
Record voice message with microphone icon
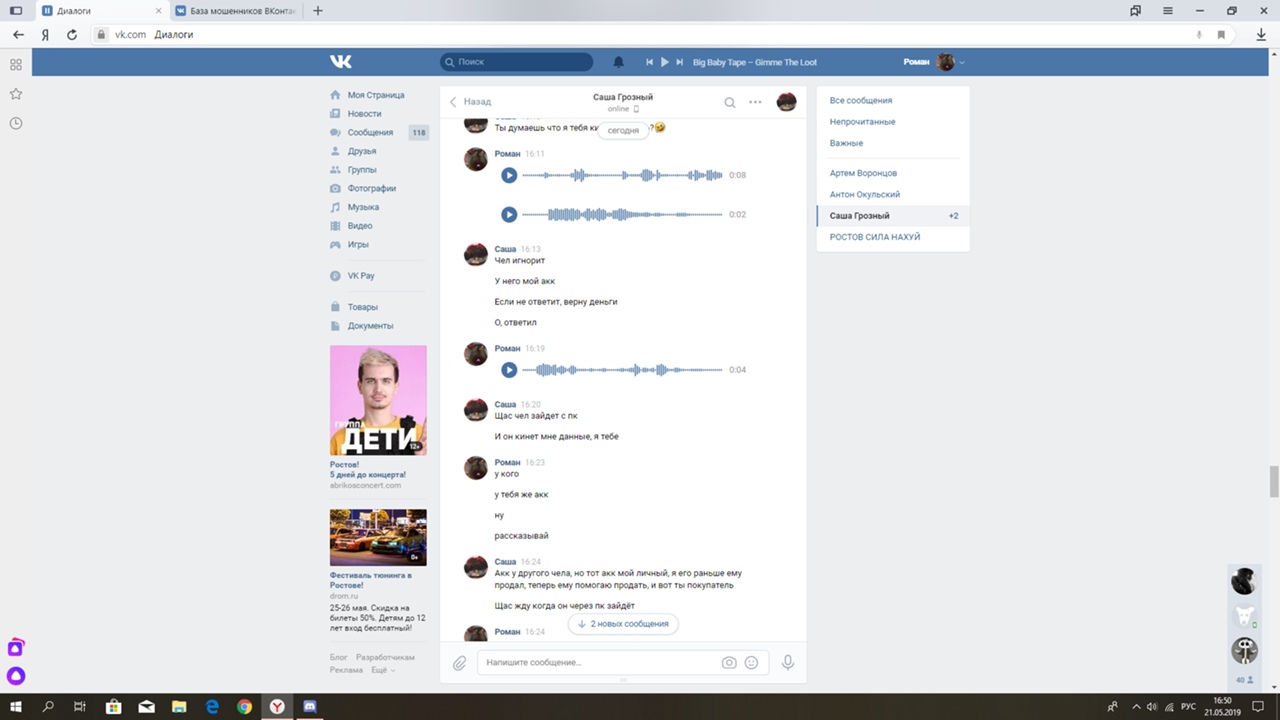788,662
